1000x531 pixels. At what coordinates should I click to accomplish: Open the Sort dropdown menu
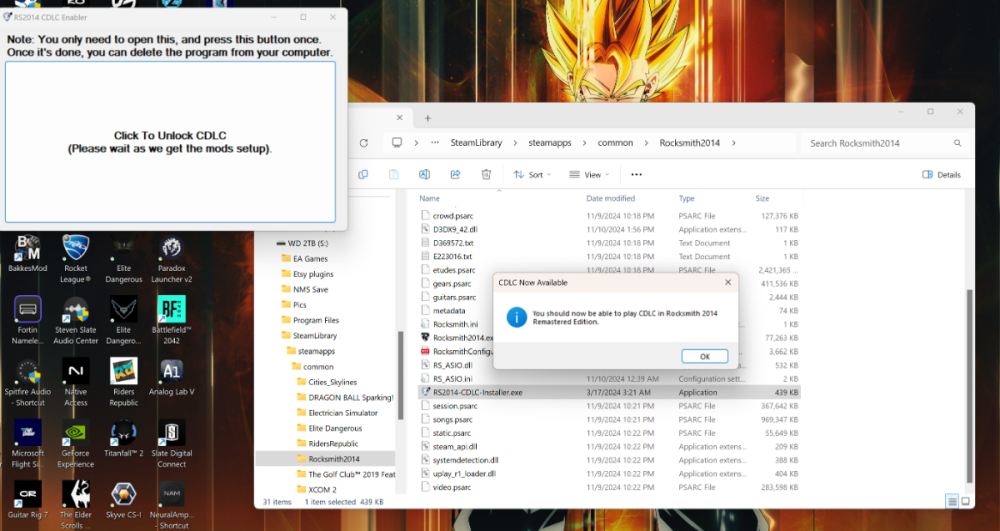[x=531, y=174]
